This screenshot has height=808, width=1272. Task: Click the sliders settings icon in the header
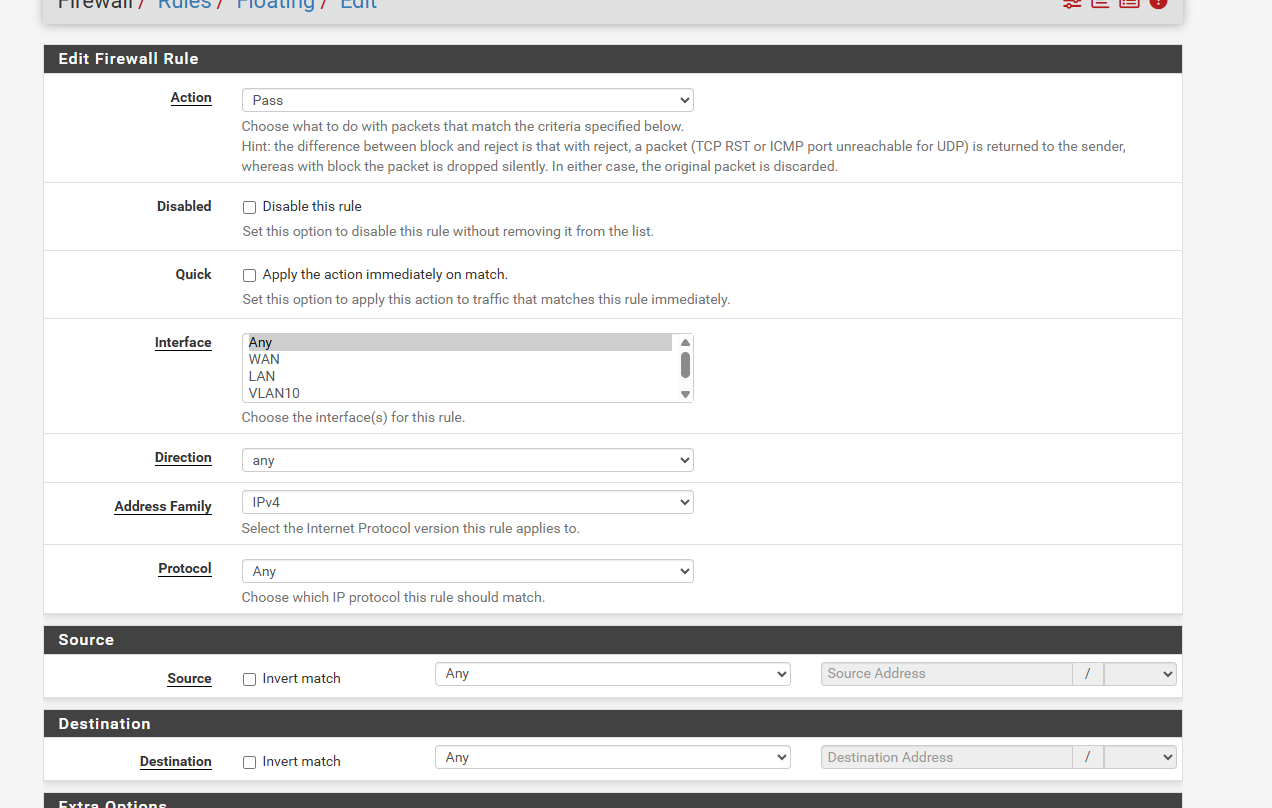pyautogui.click(x=1071, y=5)
